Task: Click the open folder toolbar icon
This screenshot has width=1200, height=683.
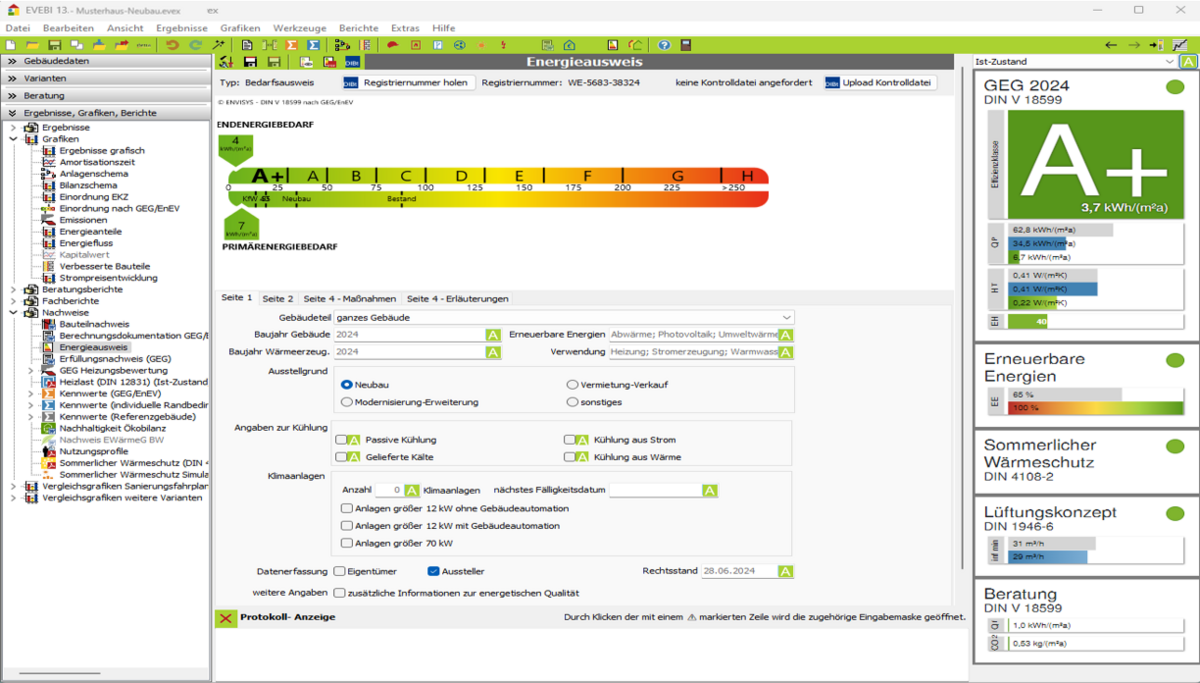Action: pos(32,45)
